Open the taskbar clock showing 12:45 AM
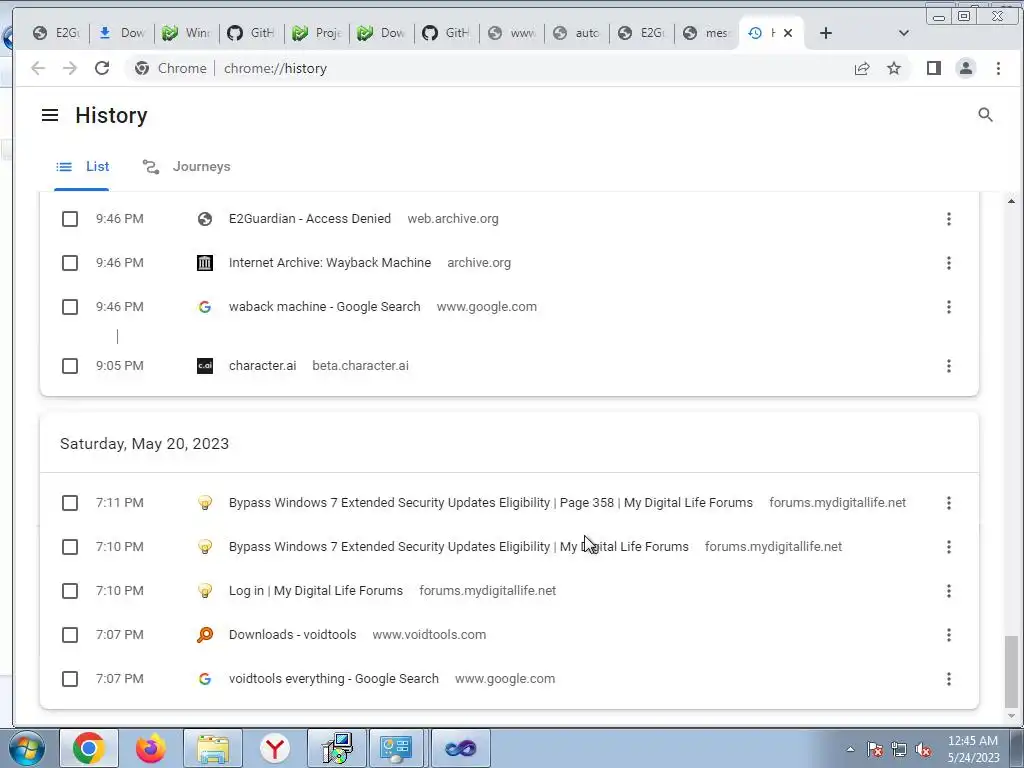 [973, 748]
